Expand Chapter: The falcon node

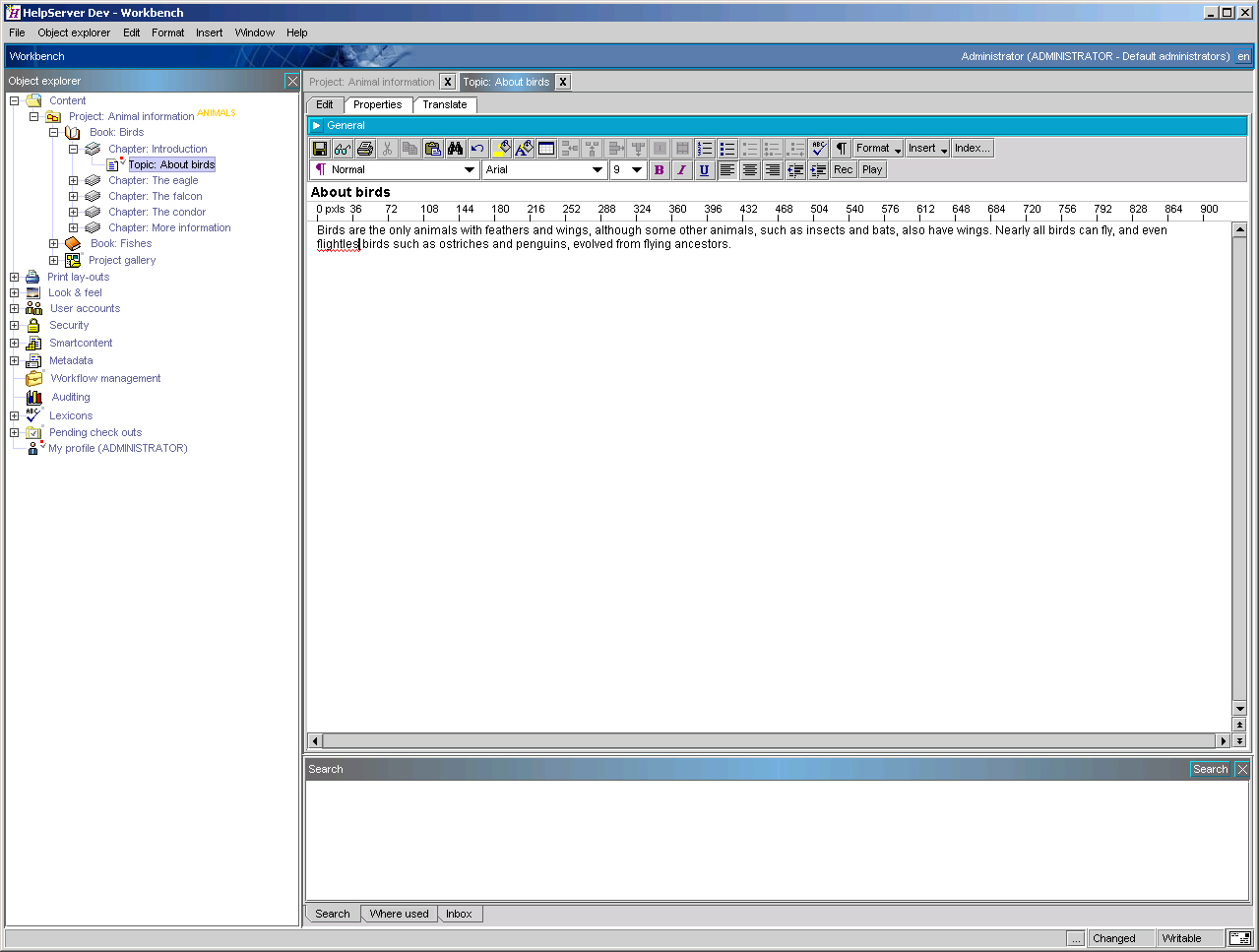[x=73, y=196]
